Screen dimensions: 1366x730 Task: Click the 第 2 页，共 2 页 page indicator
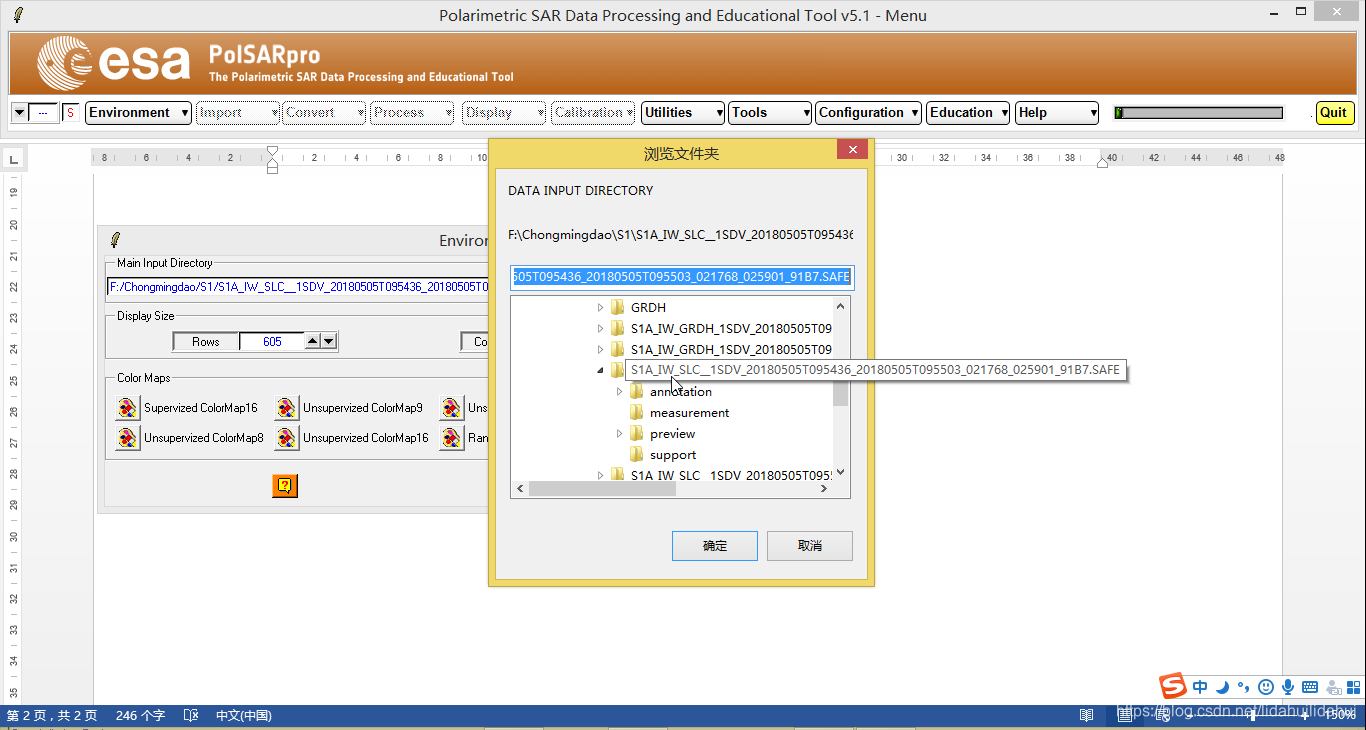click(x=52, y=715)
